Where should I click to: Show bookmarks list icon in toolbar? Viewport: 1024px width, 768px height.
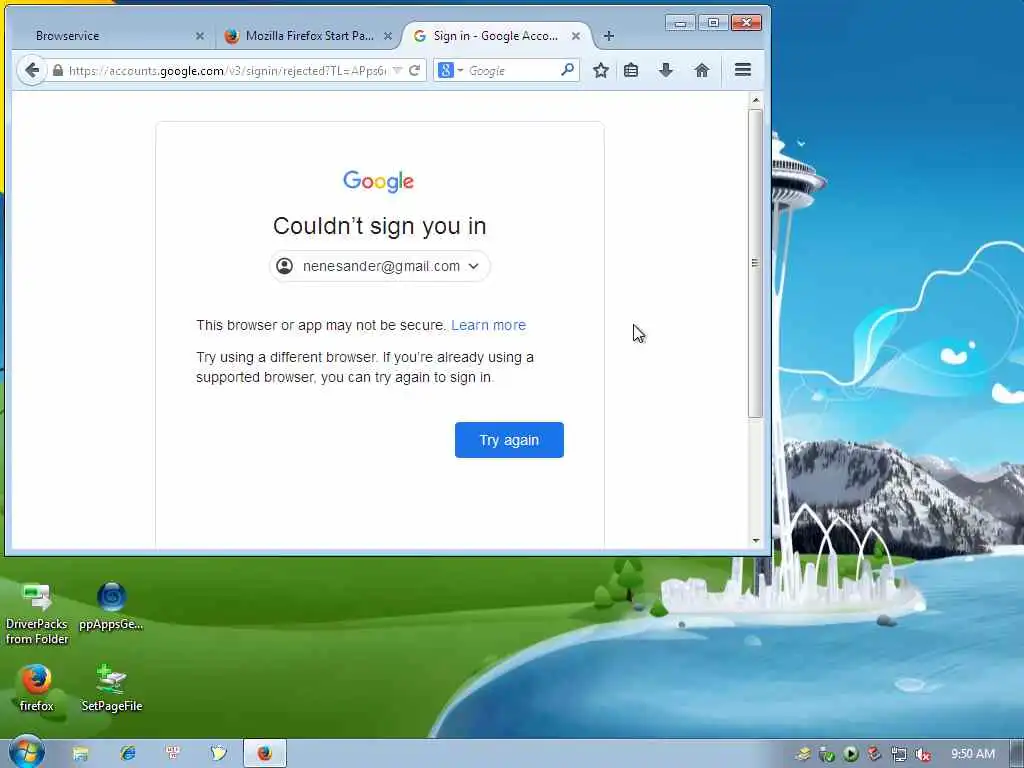pos(631,71)
